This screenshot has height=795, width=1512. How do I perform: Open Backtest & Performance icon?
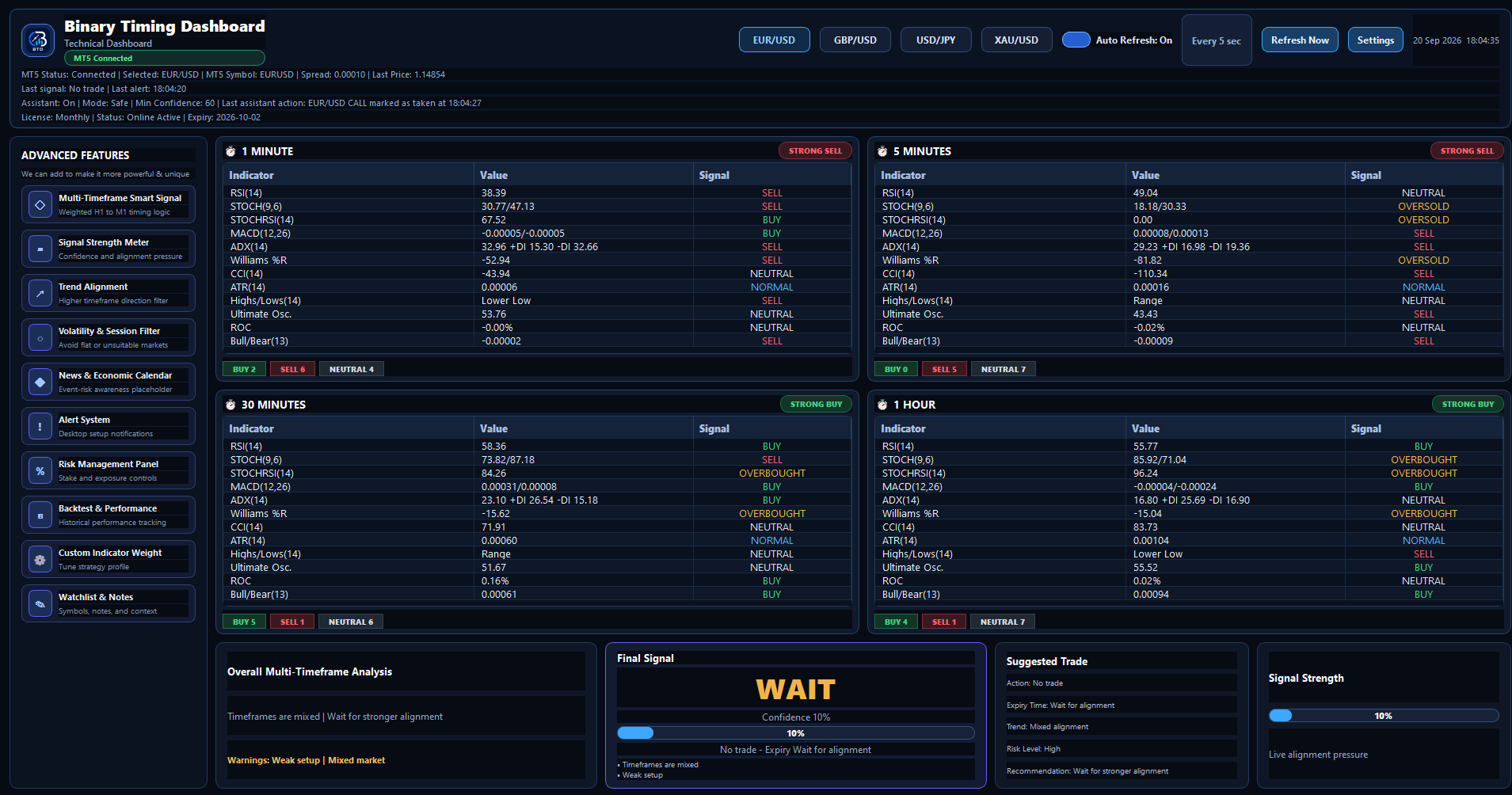[40, 515]
